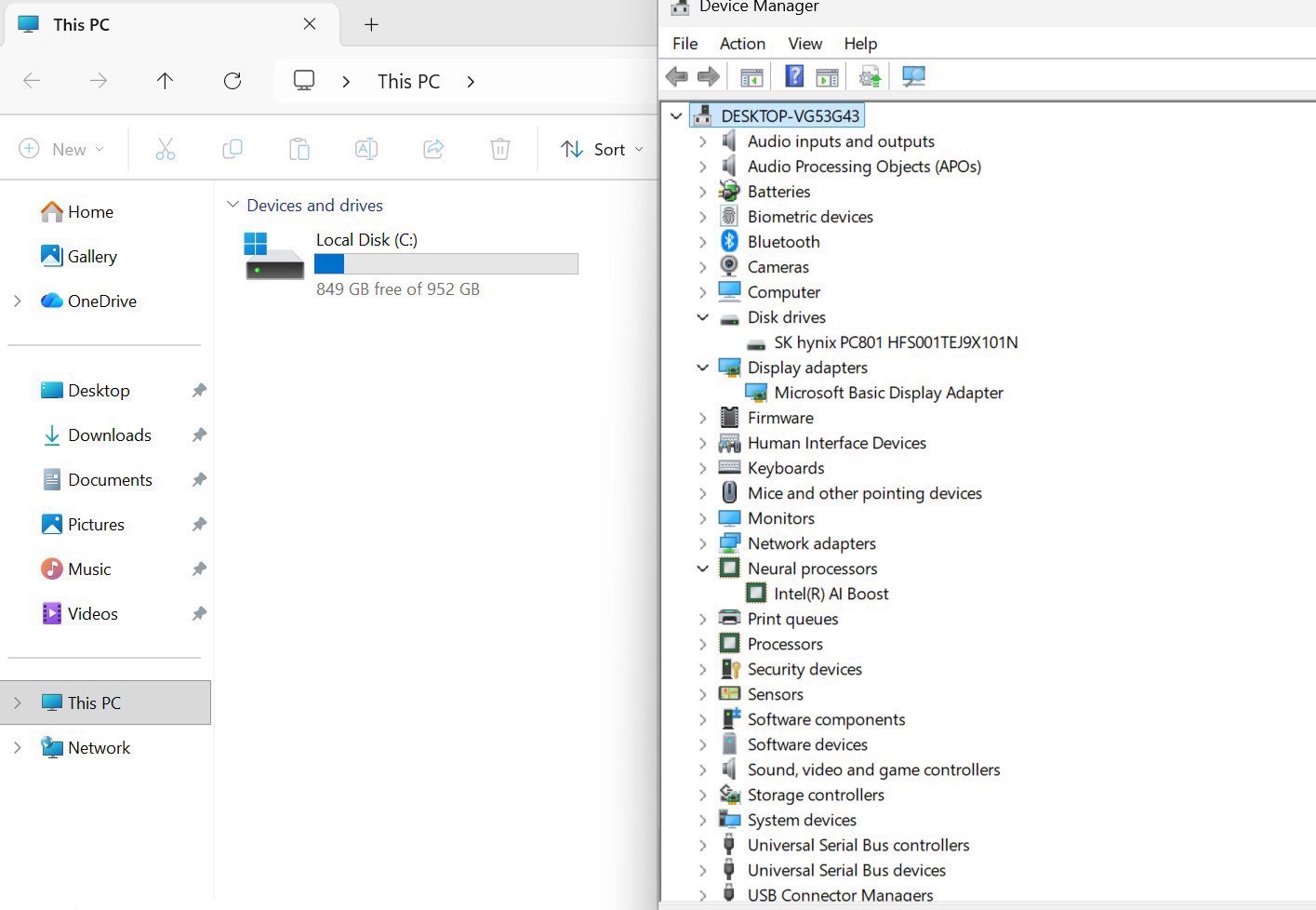1316x910 pixels.
Task: Select the Intel(R) AI Boost device
Action: pyautogui.click(x=831, y=594)
